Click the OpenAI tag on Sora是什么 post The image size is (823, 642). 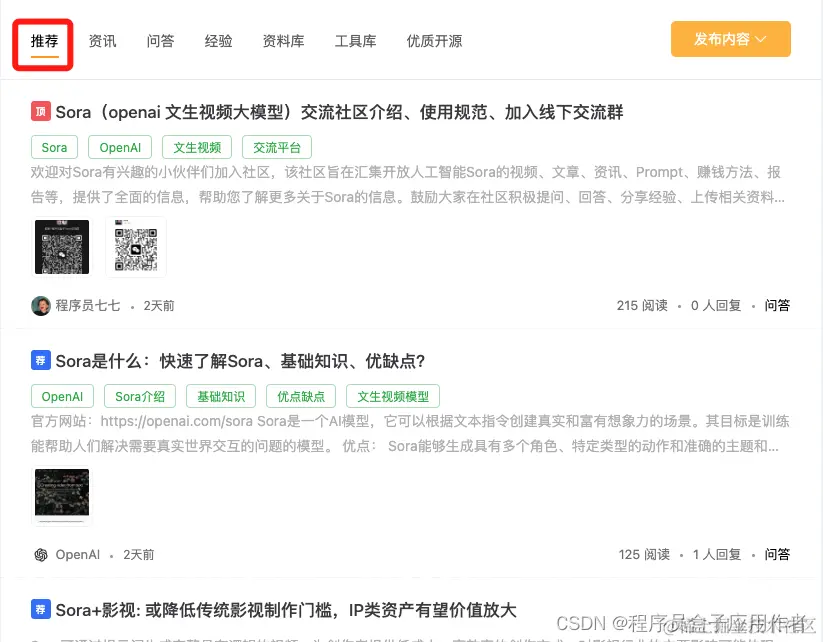point(62,396)
